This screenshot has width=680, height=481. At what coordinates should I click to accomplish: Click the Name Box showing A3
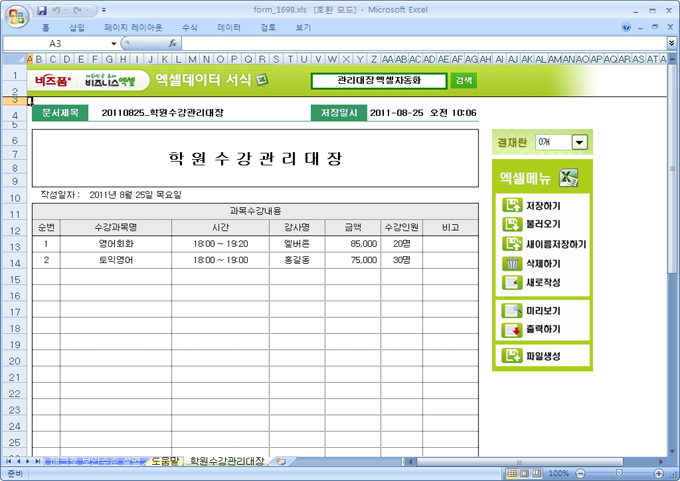tap(56, 43)
